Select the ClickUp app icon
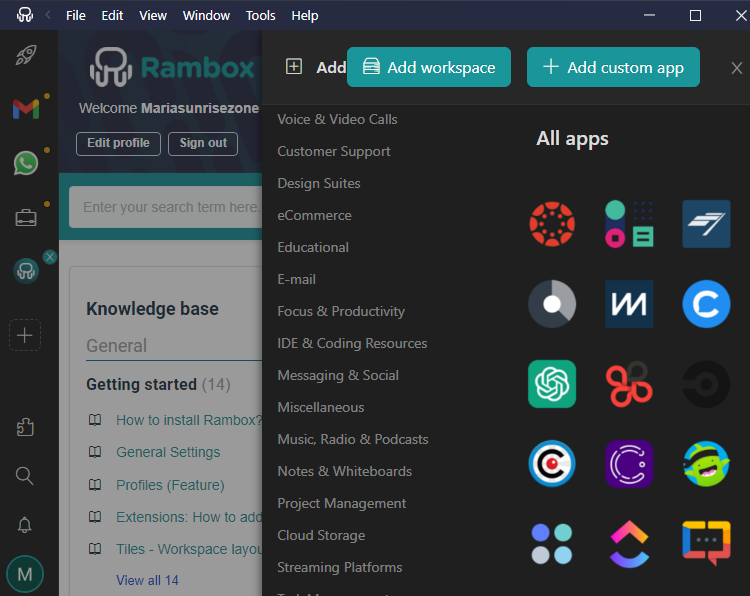The height and width of the screenshot is (596, 750). pyautogui.click(x=629, y=543)
